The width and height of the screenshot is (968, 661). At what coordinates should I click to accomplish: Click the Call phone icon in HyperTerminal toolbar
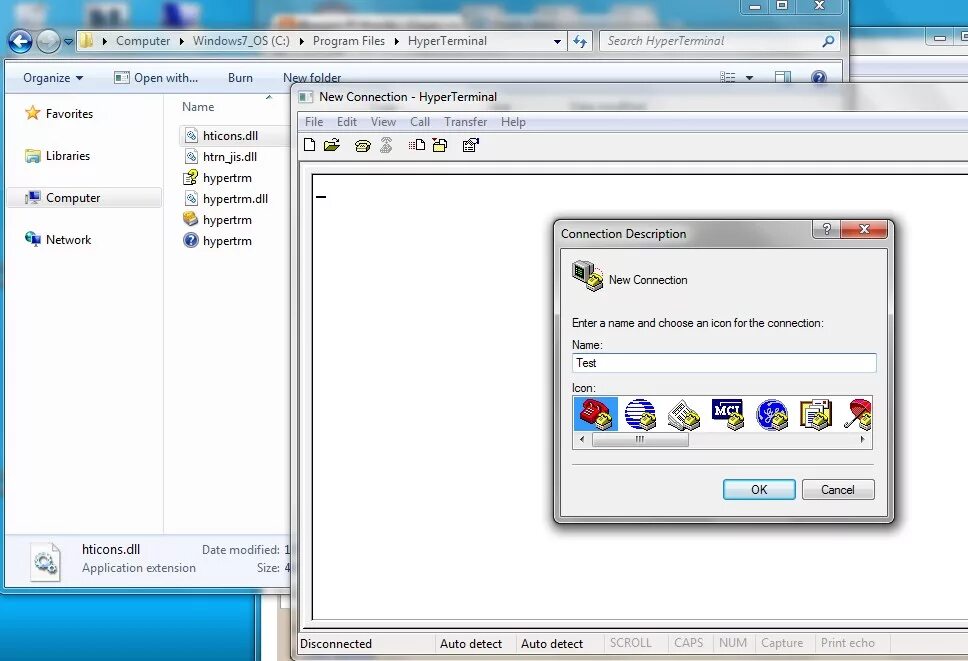362,146
